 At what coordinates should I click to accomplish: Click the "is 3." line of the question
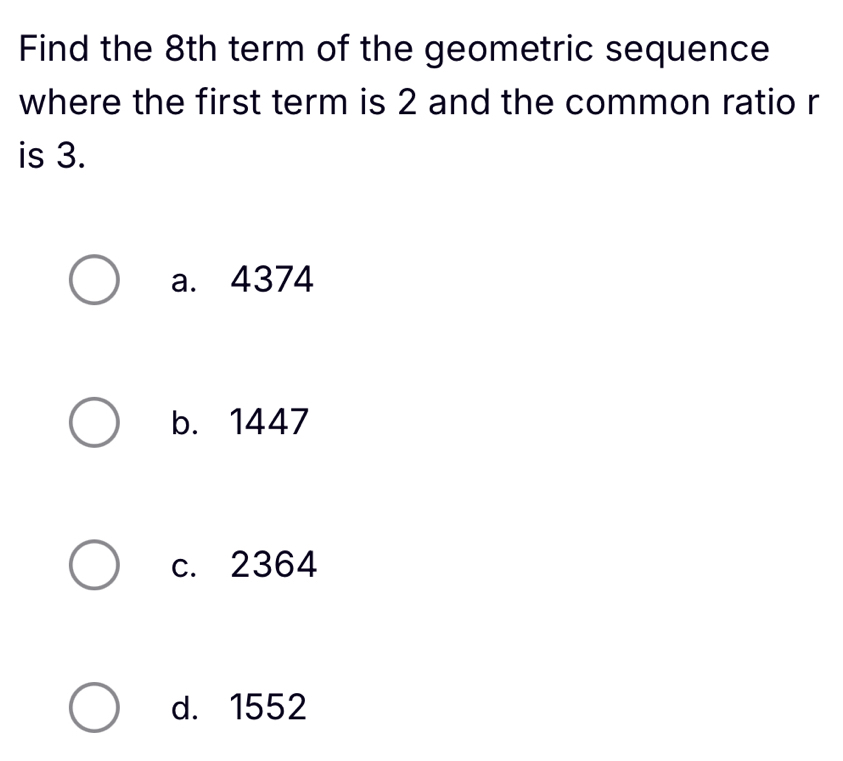[52, 156]
